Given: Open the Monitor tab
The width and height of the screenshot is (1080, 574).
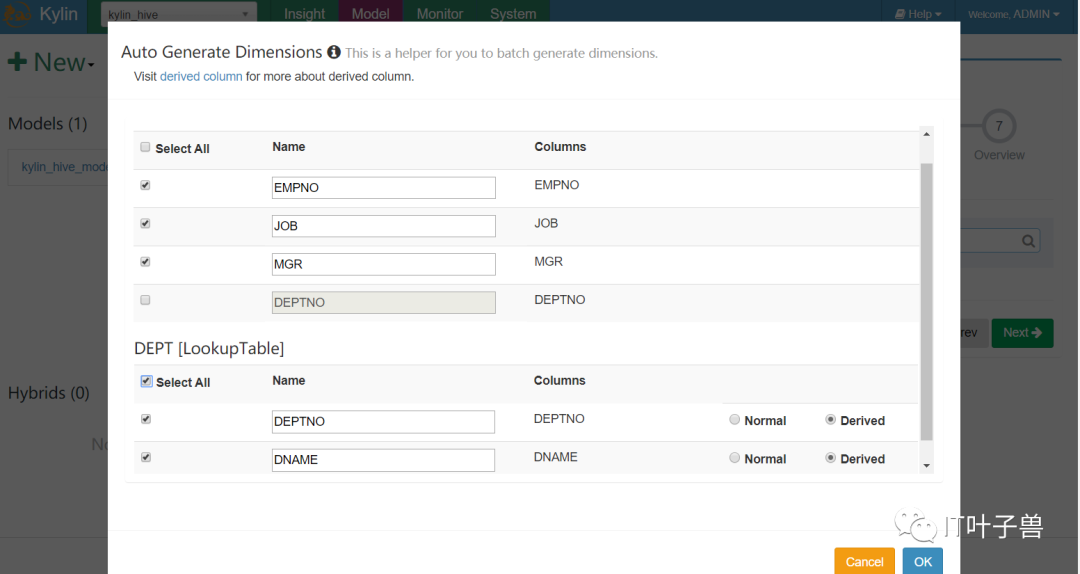Looking at the screenshot, I should click(439, 13).
